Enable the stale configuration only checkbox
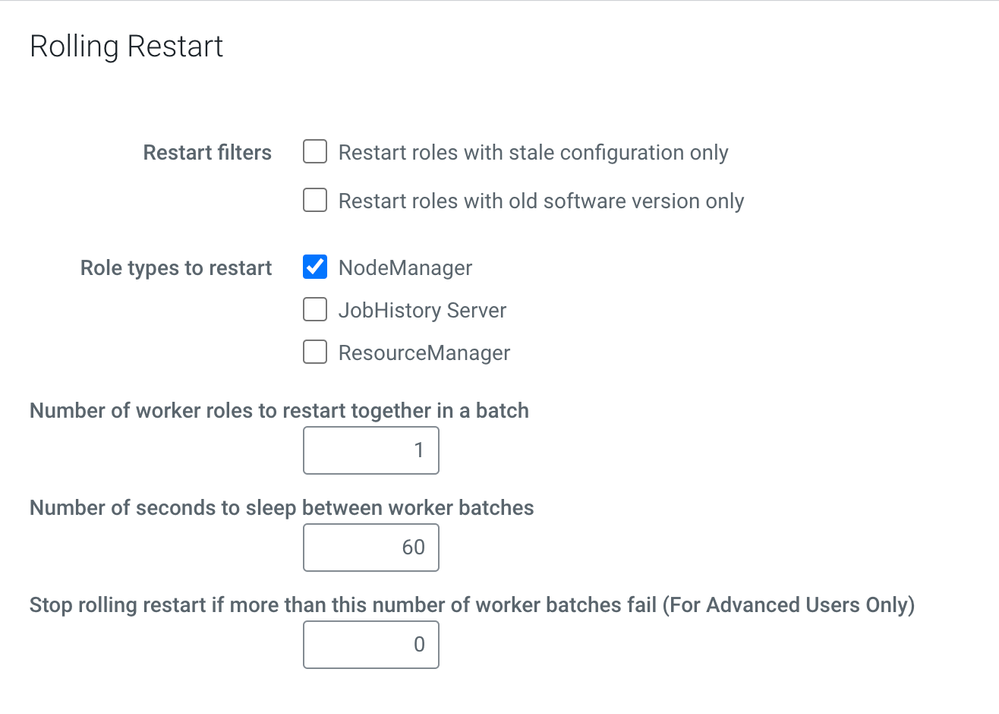The width and height of the screenshot is (999, 714). (315, 152)
